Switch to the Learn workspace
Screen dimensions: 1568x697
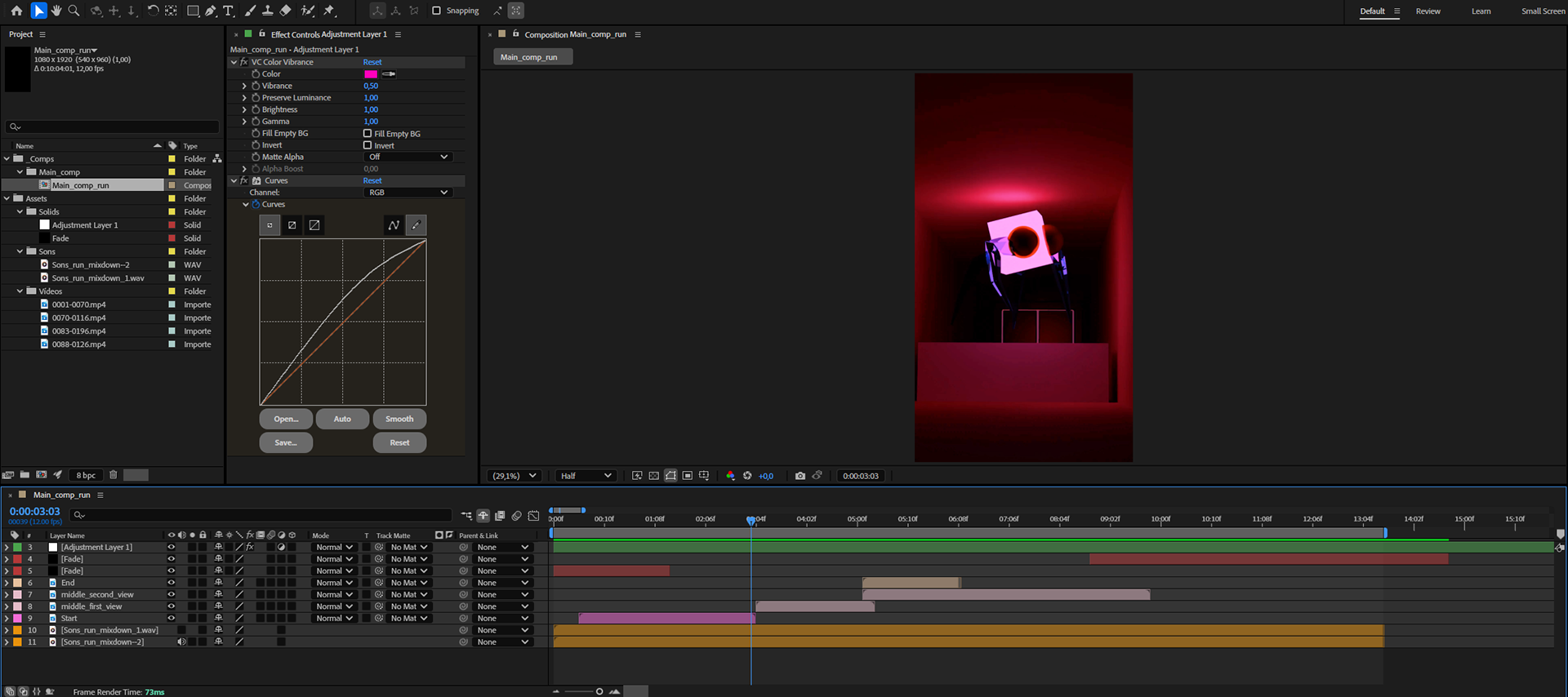[1481, 11]
